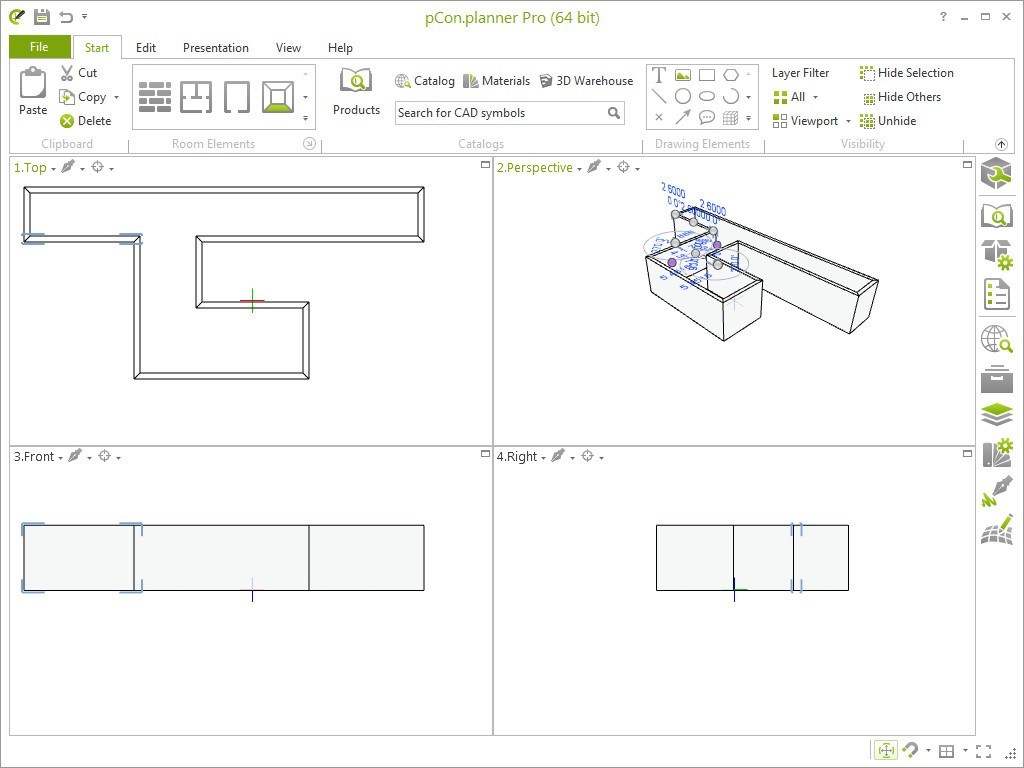Maximize the Front viewport
This screenshot has width=1024, height=768.
click(485, 453)
